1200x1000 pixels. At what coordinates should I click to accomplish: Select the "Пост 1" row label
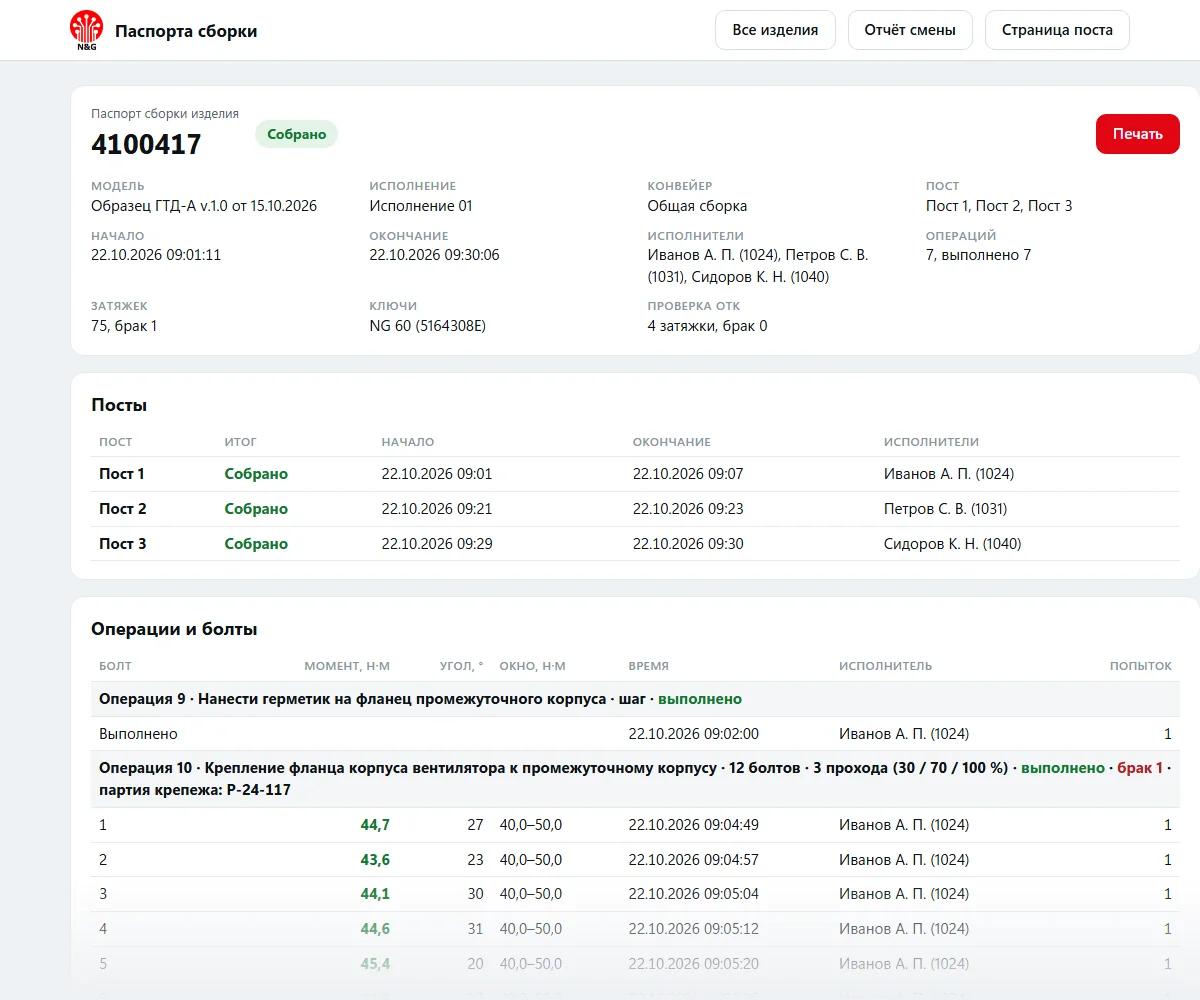click(x=122, y=474)
